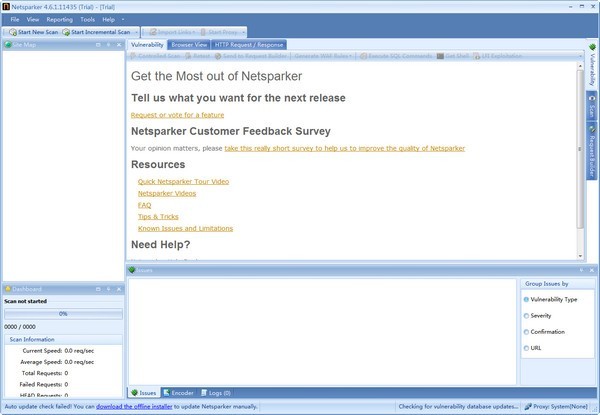This screenshot has height=415, width=600.
Task: Switch to the Browser View tab
Action: 189,45
